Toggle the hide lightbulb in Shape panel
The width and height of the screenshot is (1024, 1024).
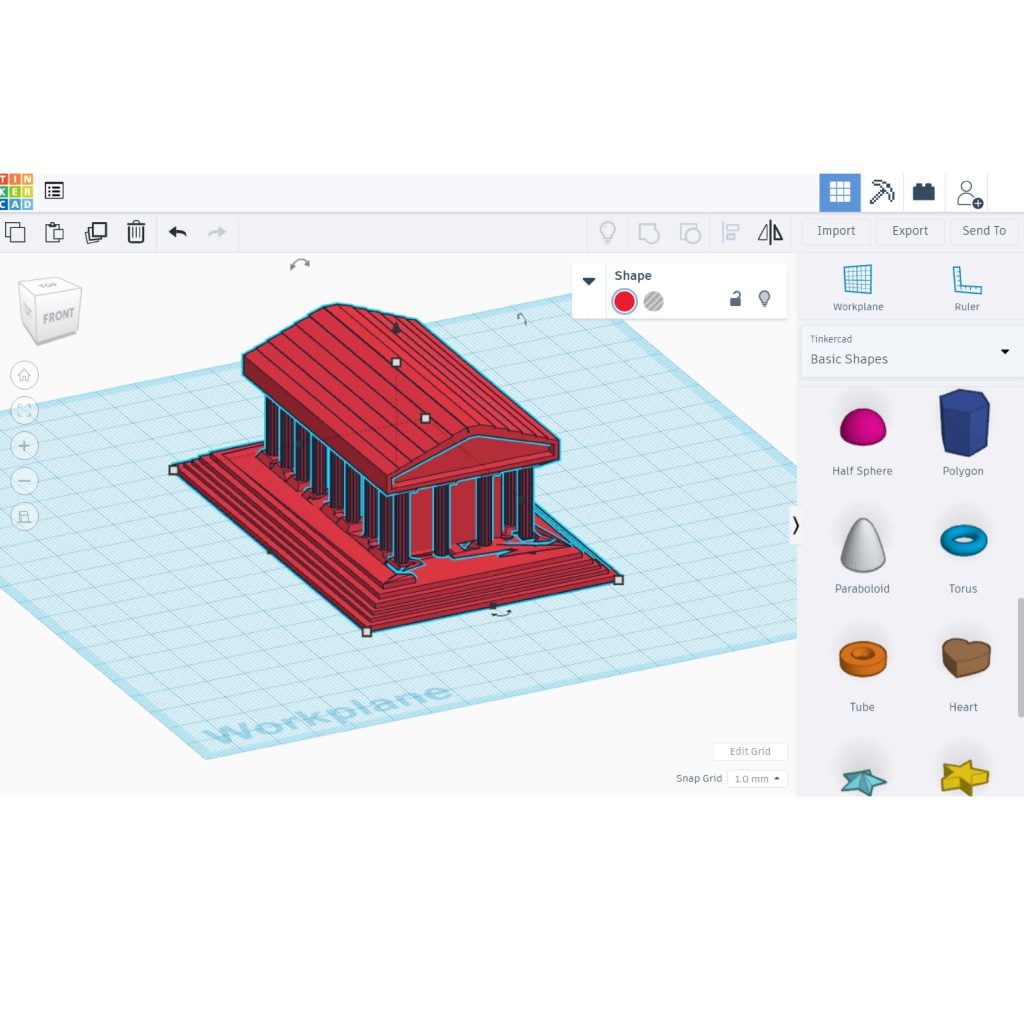(764, 299)
